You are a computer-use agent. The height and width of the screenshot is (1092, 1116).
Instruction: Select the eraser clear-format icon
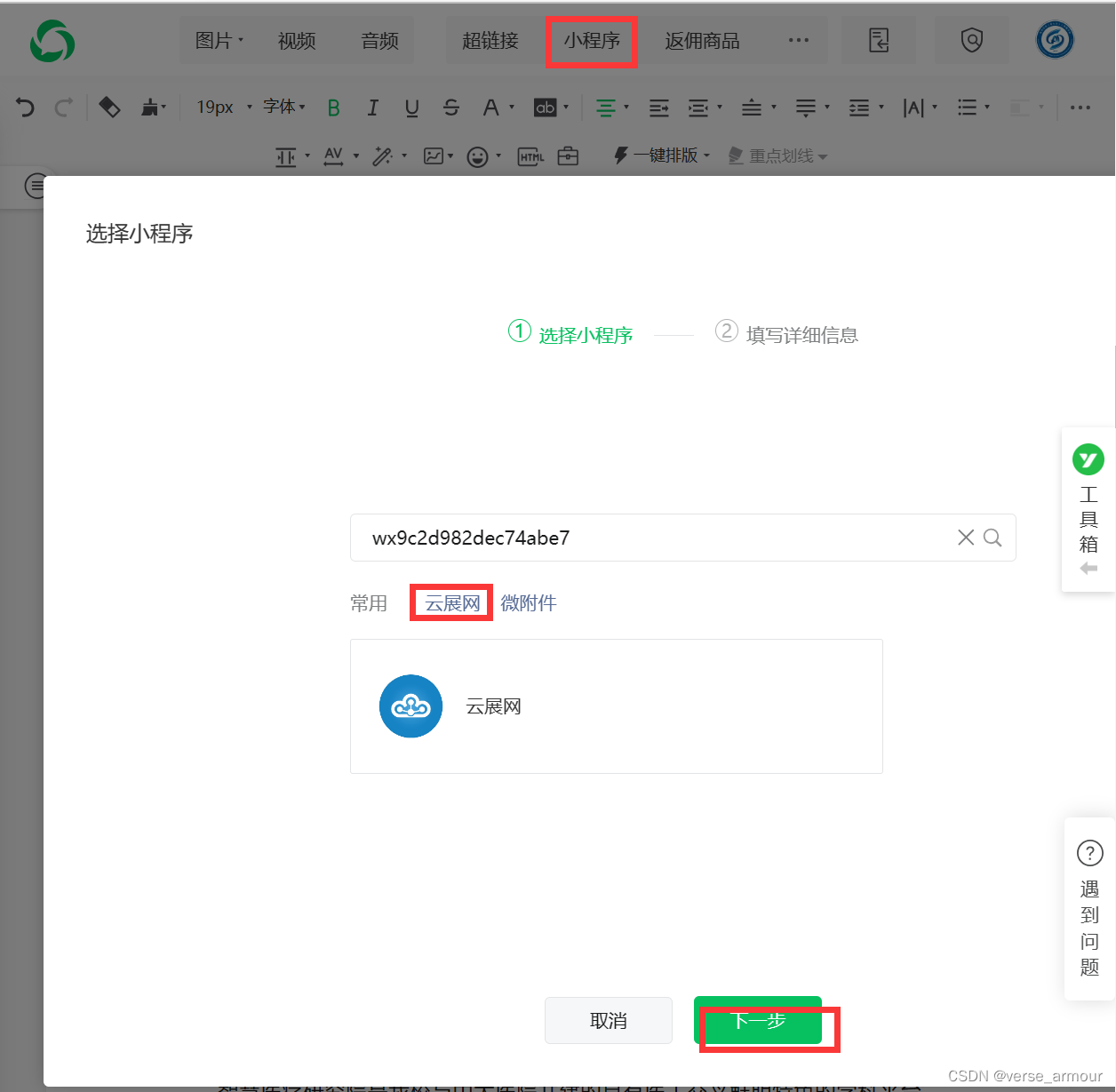[109, 108]
